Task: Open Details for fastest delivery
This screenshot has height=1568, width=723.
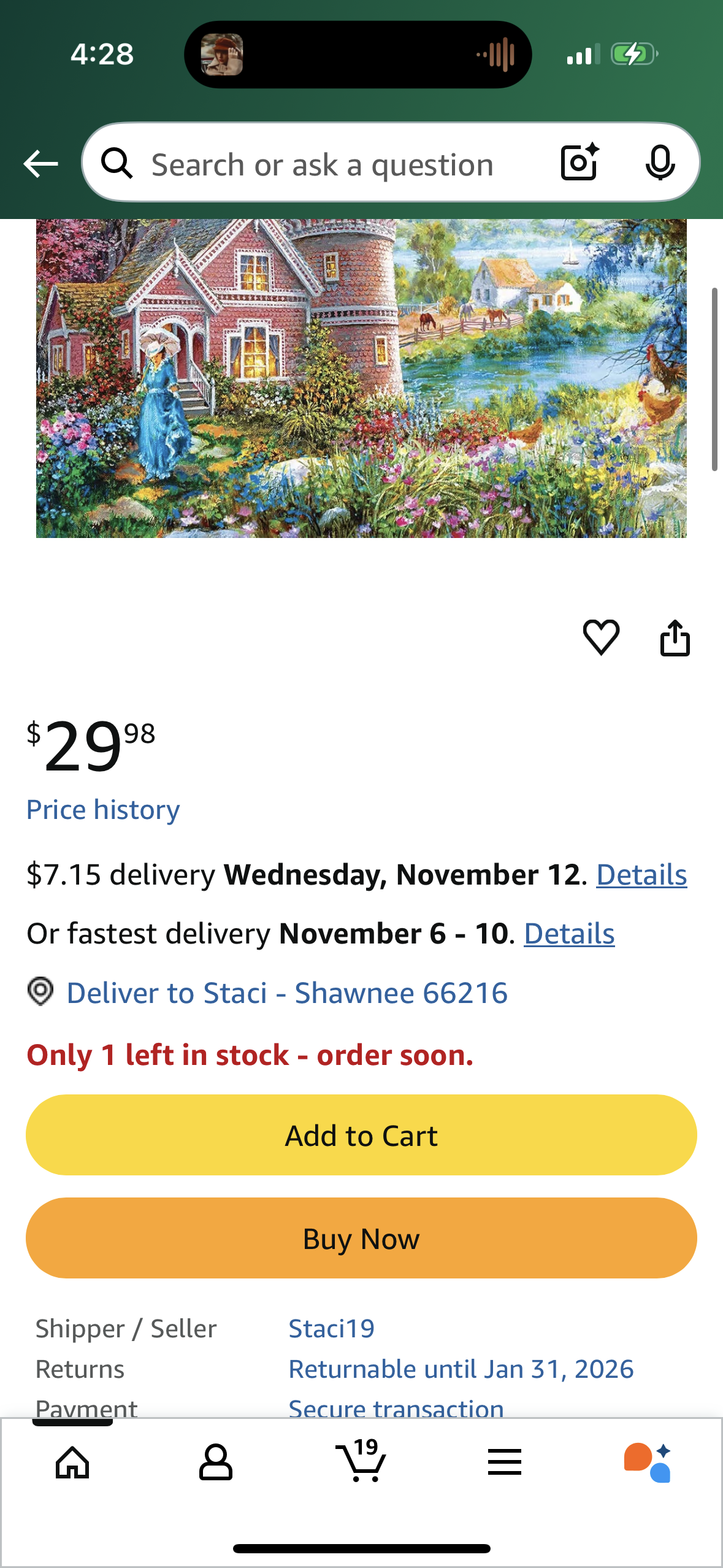Action: point(569,934)
